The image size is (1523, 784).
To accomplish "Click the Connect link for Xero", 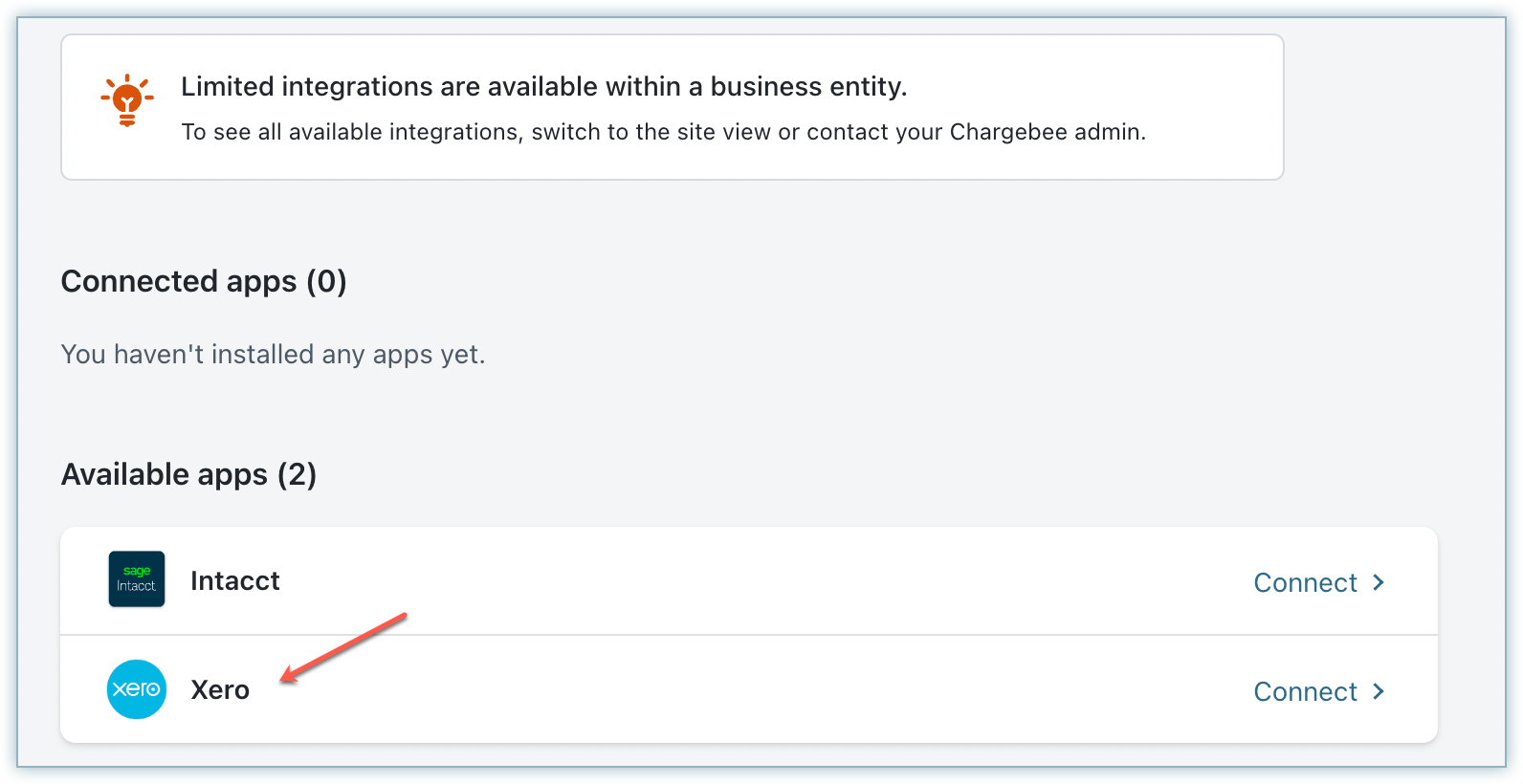I will (x=1305, y=691).
